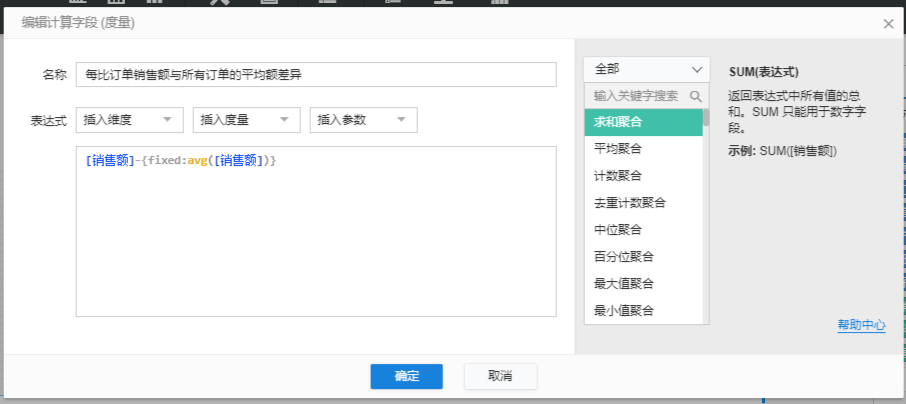Select 最小值聚合 in function list
This screenshot has width=906, height=404.
point(643,311)
